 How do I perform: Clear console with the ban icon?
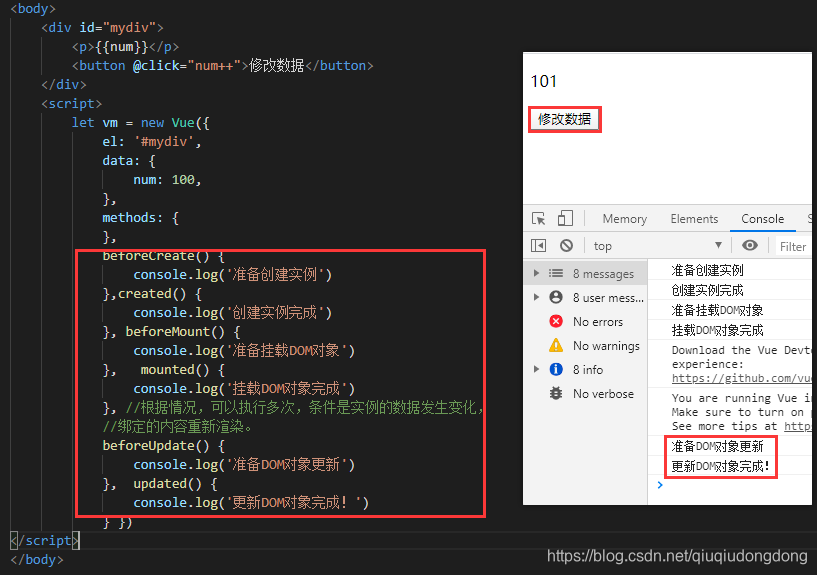[x=566, y=245]
